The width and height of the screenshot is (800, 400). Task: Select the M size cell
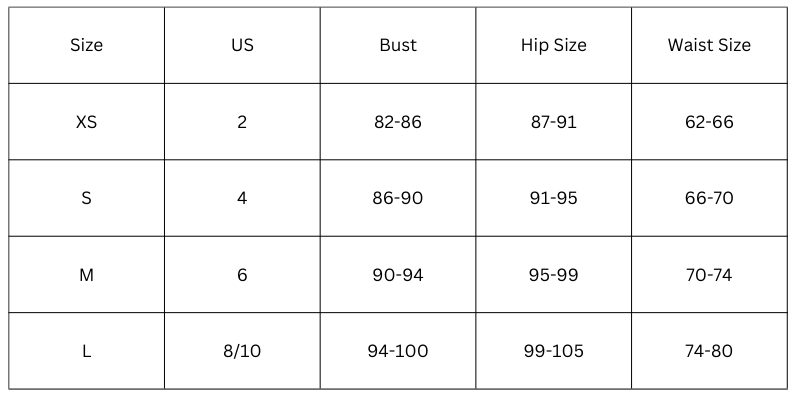click(x=86, y=275)
